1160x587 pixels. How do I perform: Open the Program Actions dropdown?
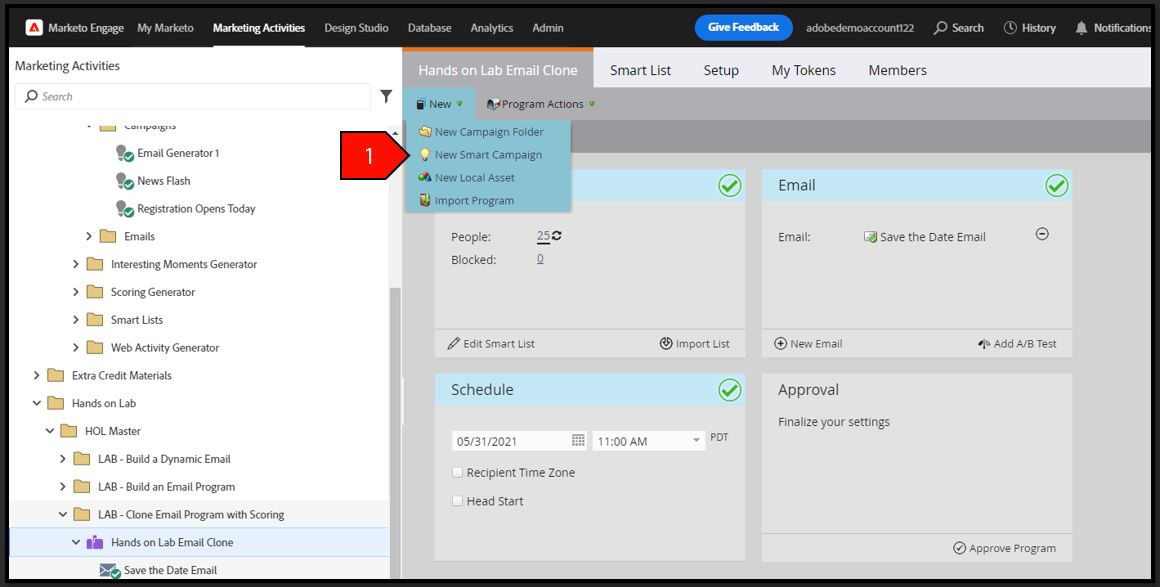click(541, 104)
